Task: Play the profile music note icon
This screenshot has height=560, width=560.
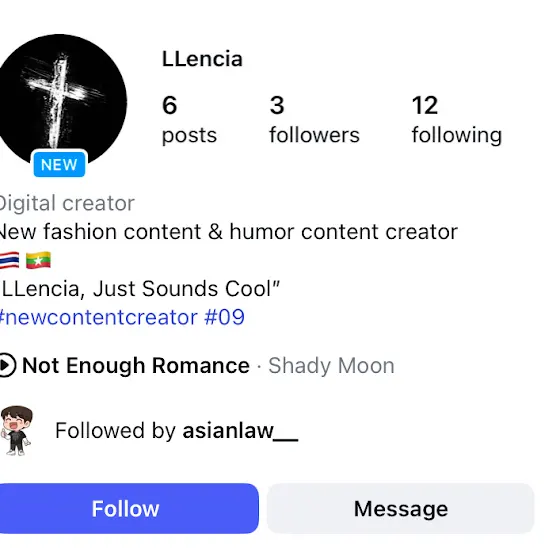Action: click(7, 365)
